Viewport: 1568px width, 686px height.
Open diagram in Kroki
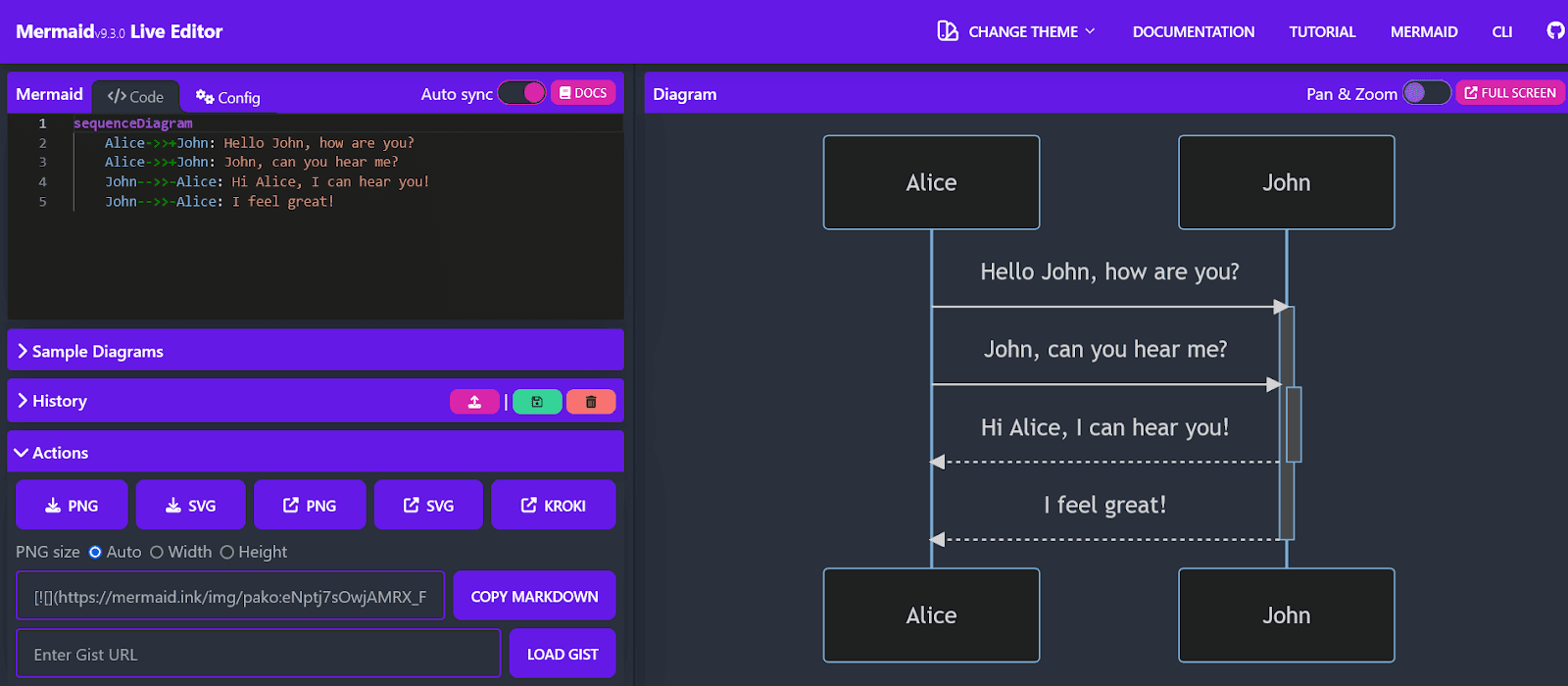(x=554, y=505)
